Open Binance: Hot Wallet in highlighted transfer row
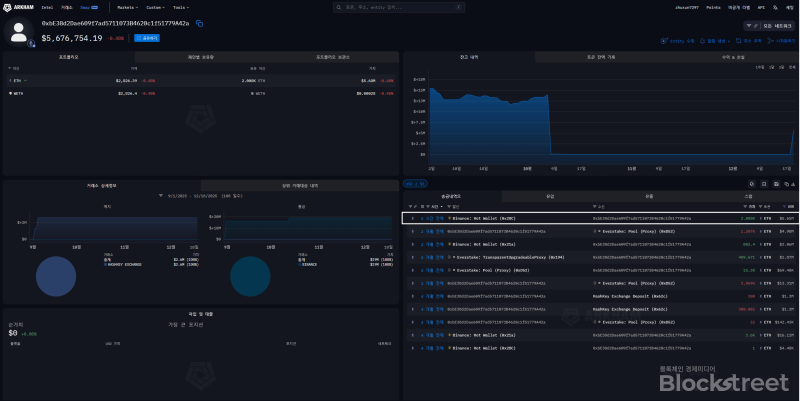 [482, 217]
